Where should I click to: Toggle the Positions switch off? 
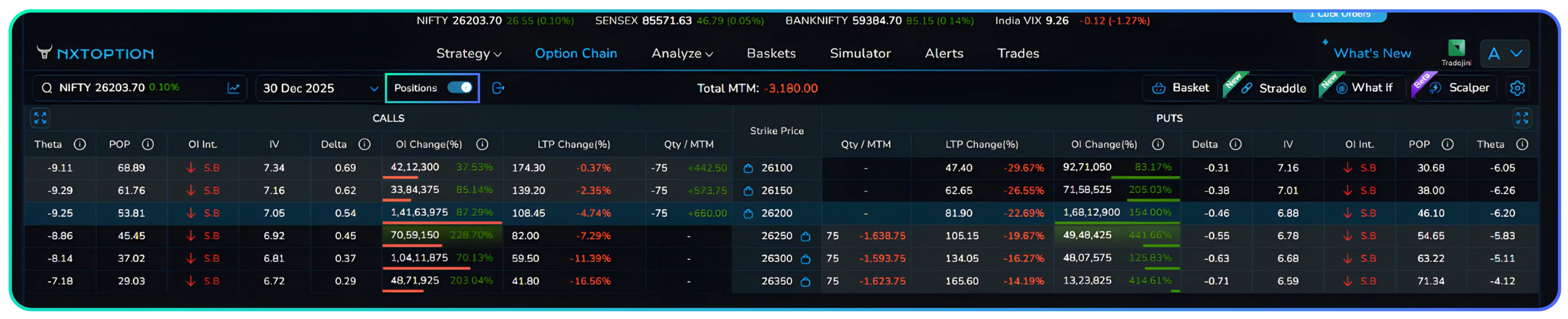pyautogui.click(x=460, y=88)
